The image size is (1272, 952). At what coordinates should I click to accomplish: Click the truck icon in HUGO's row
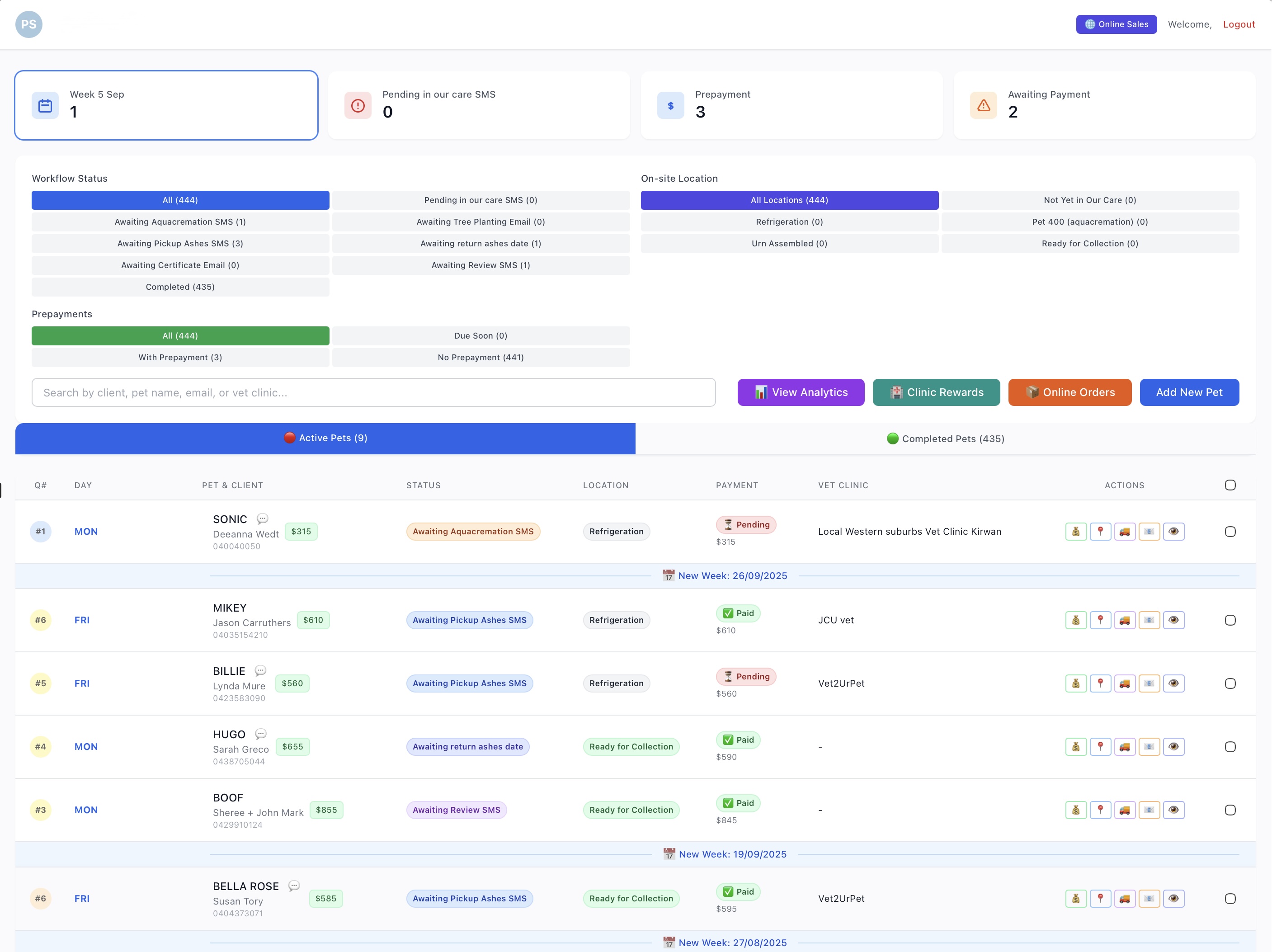click(x=1125, y=747)
